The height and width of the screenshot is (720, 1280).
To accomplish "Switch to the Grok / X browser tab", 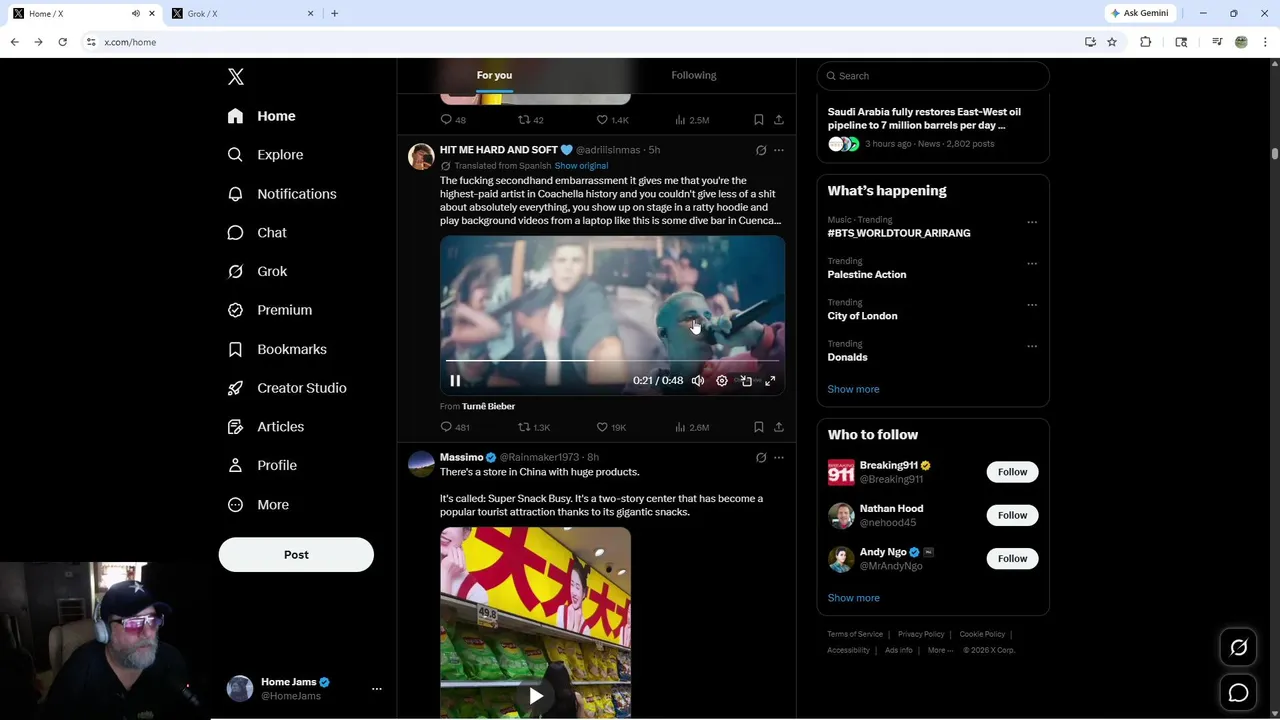I will [x=240, y=14].
